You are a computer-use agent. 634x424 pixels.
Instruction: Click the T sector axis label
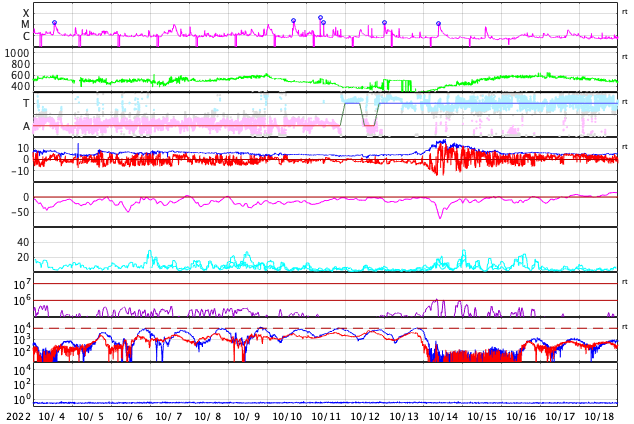pos(26,103)
